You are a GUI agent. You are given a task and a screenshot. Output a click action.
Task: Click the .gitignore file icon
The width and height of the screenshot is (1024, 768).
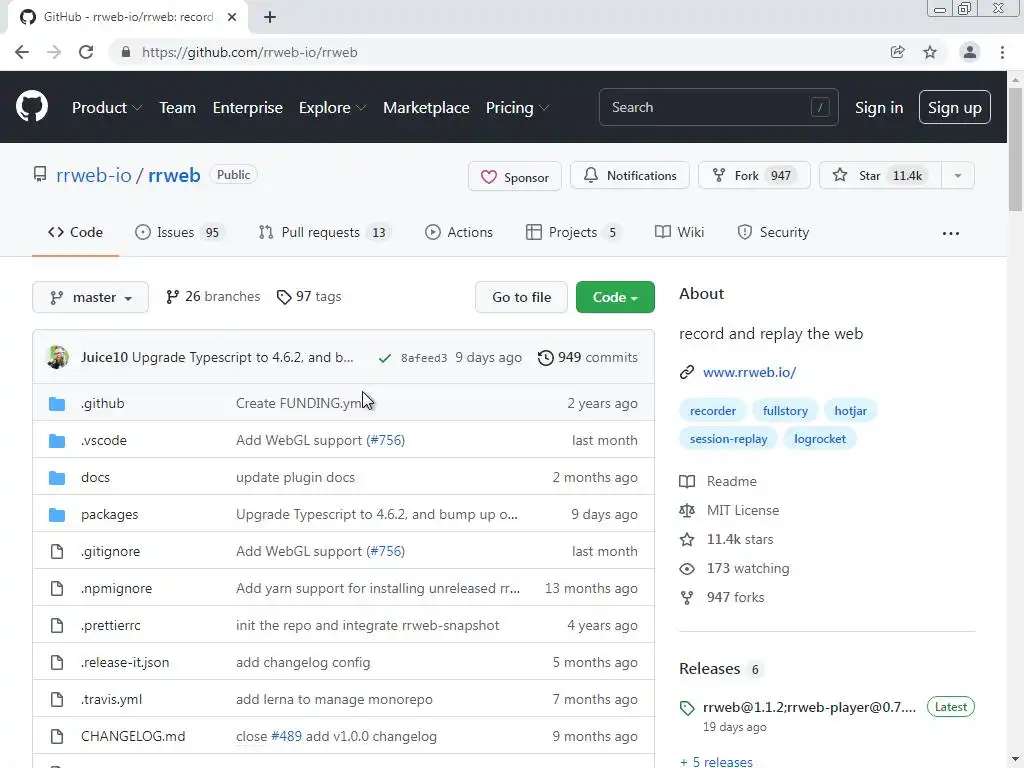click(x=57, y=551)
